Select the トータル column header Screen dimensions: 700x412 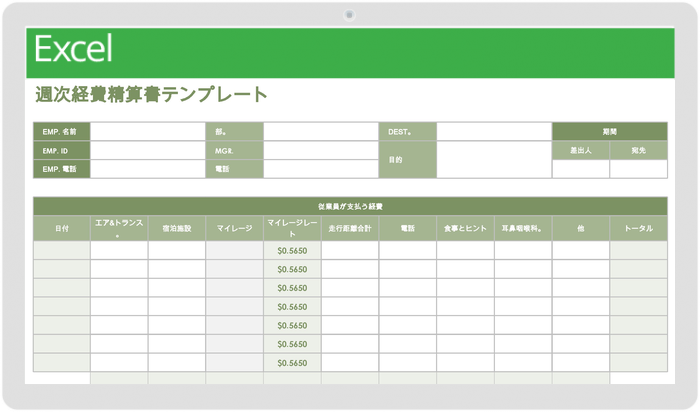[638, 229]
